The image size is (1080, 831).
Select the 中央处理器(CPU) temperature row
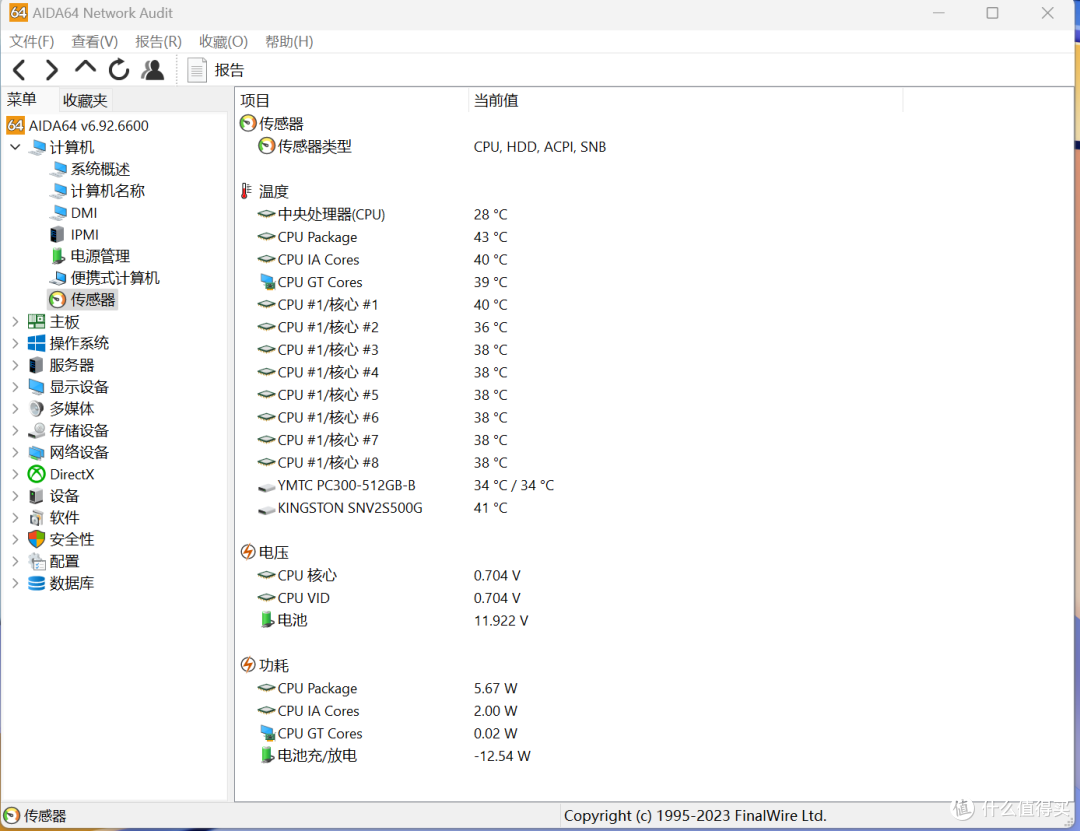tap(382, 214)
